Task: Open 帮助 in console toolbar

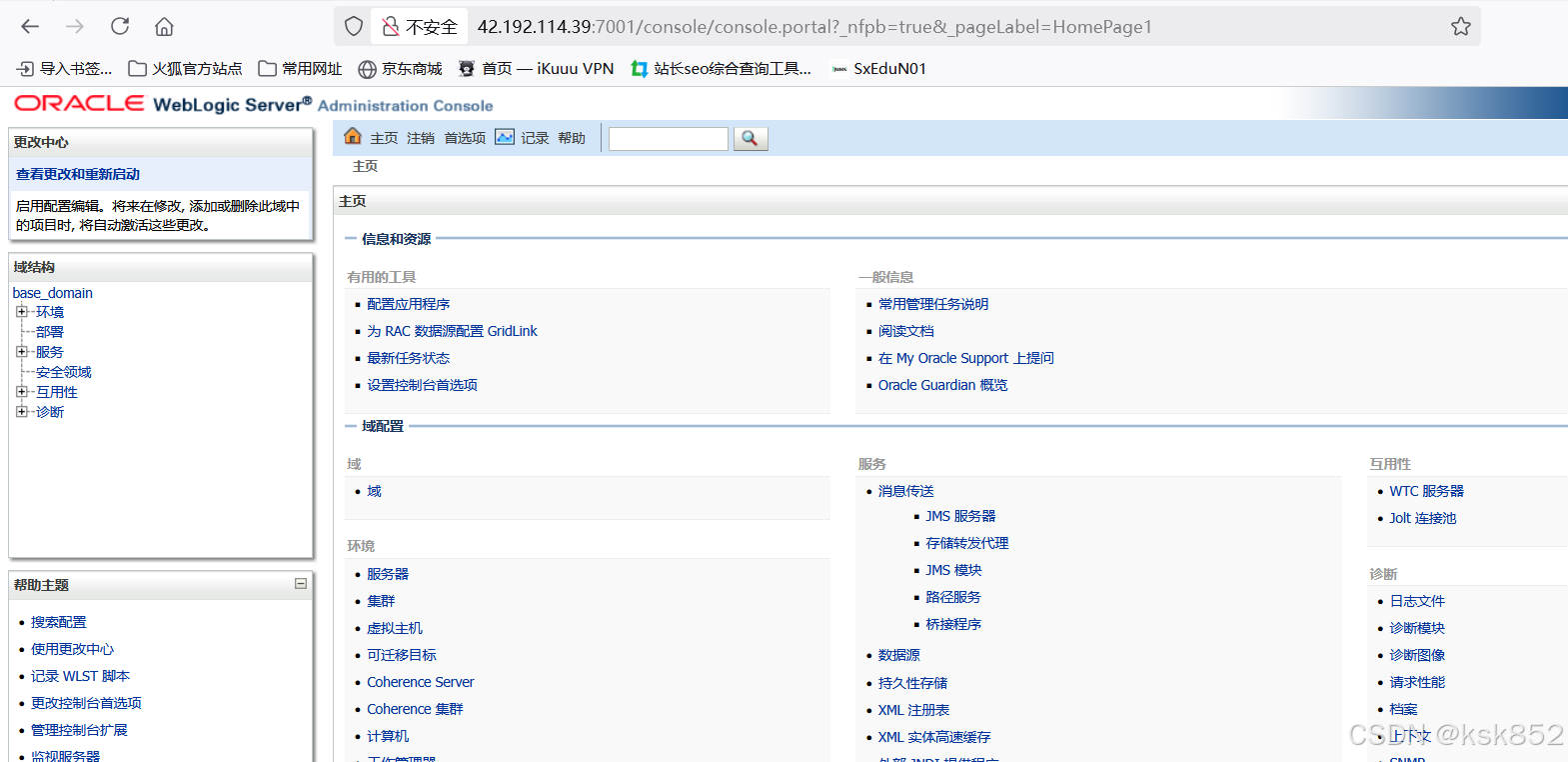Action: (572, 138)
